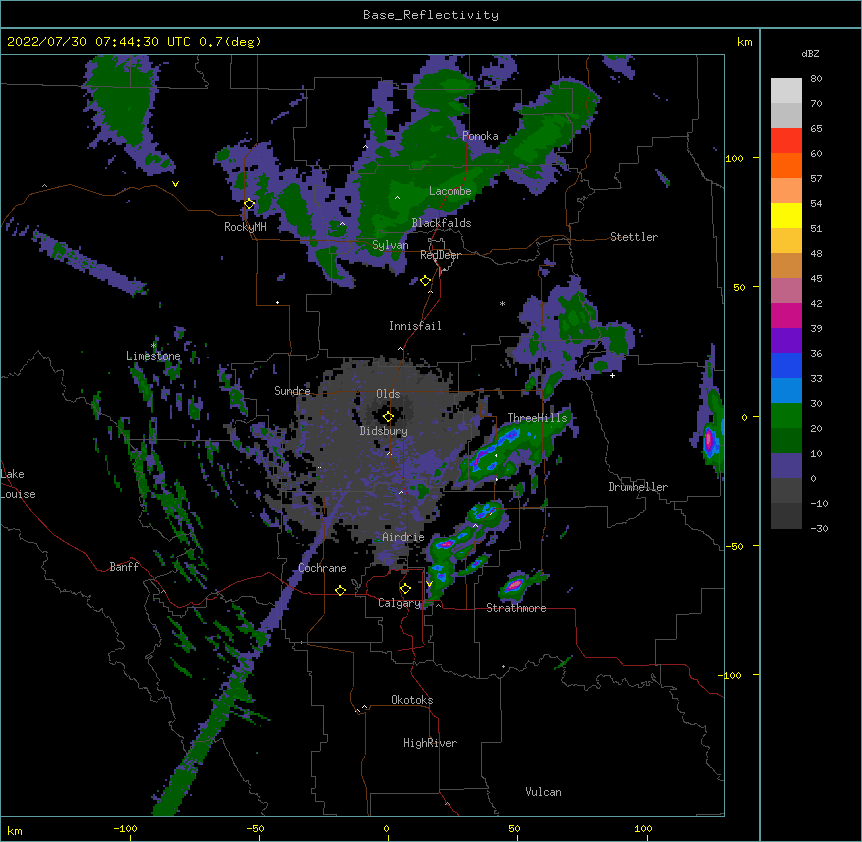Click the Cochrane label
Viewport: 862px width, 842px height.
322,568
